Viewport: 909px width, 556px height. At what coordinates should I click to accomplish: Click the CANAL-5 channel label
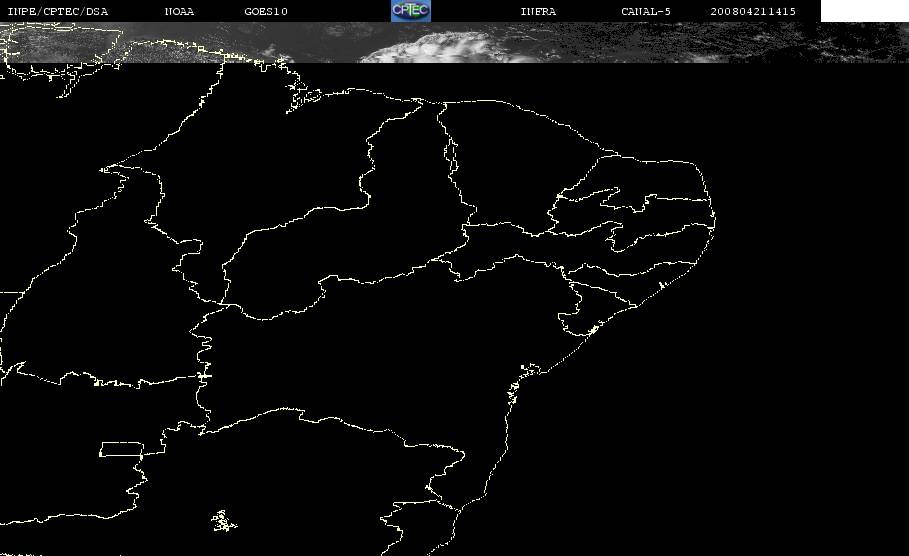click(646, 12)
